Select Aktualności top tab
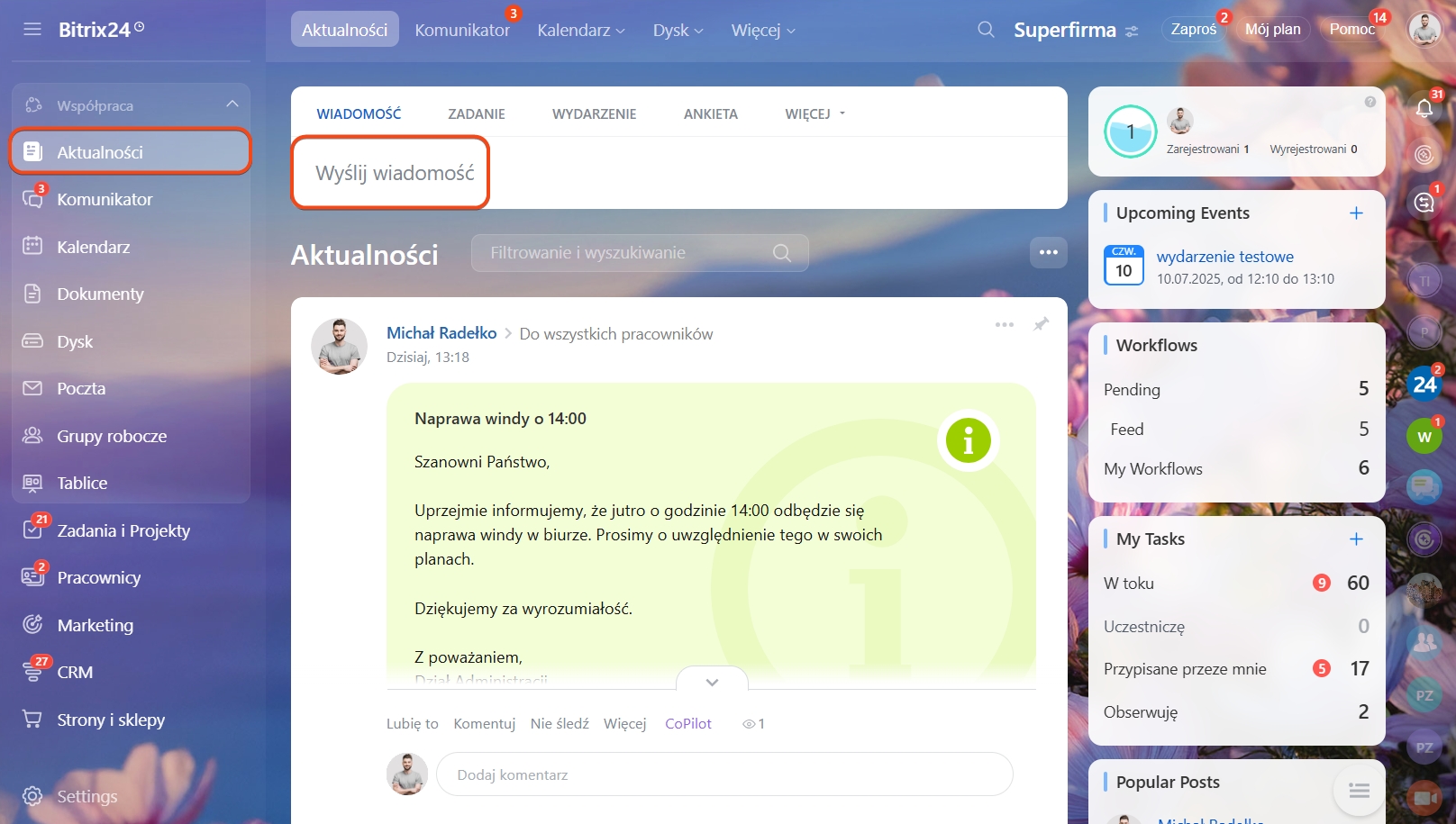This screenshot has height=824, width=1456. click(344, 30)
